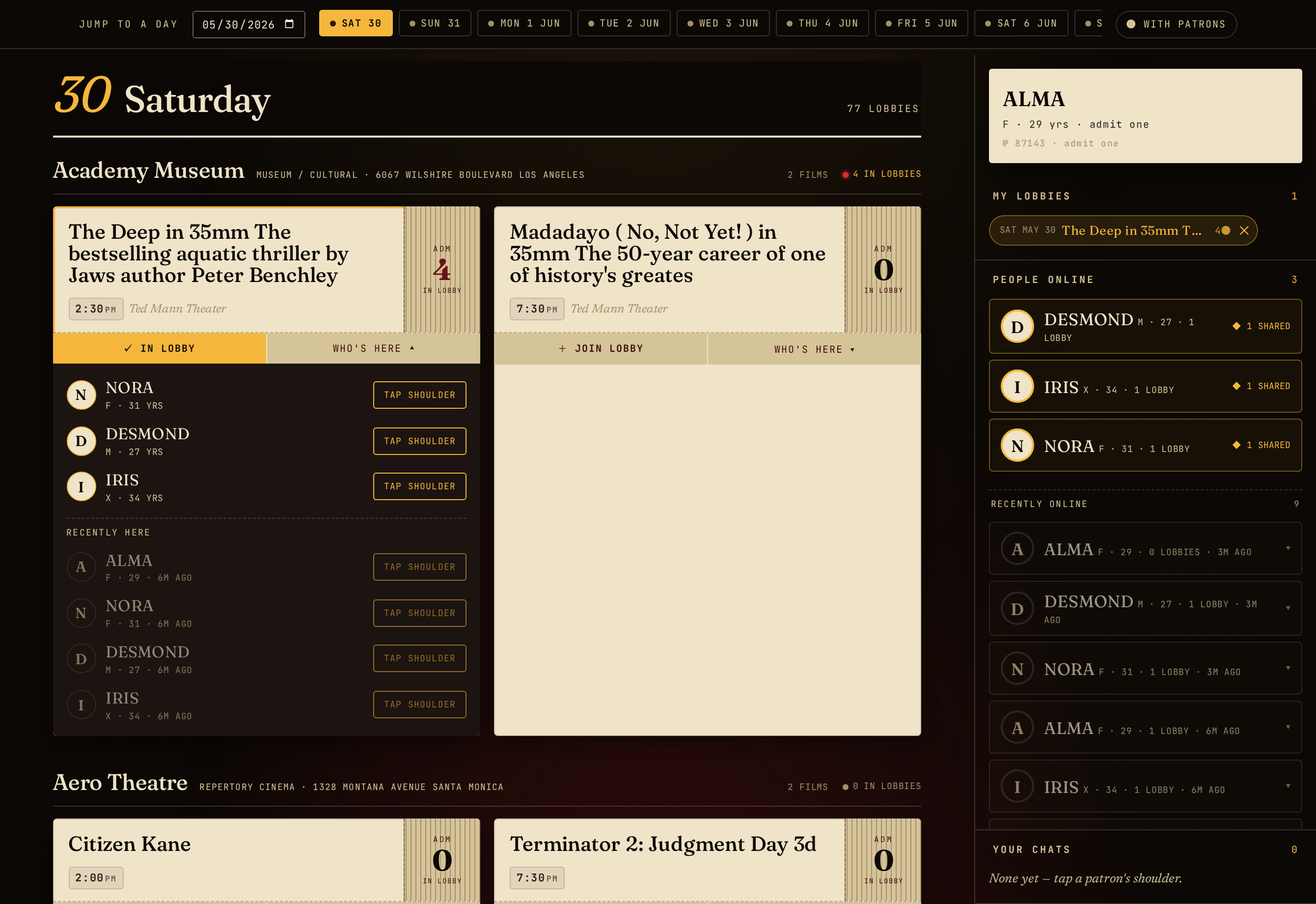Click Desmond's 1 shared diamond badge
Screen dimensions: 1316x904
1261,326
